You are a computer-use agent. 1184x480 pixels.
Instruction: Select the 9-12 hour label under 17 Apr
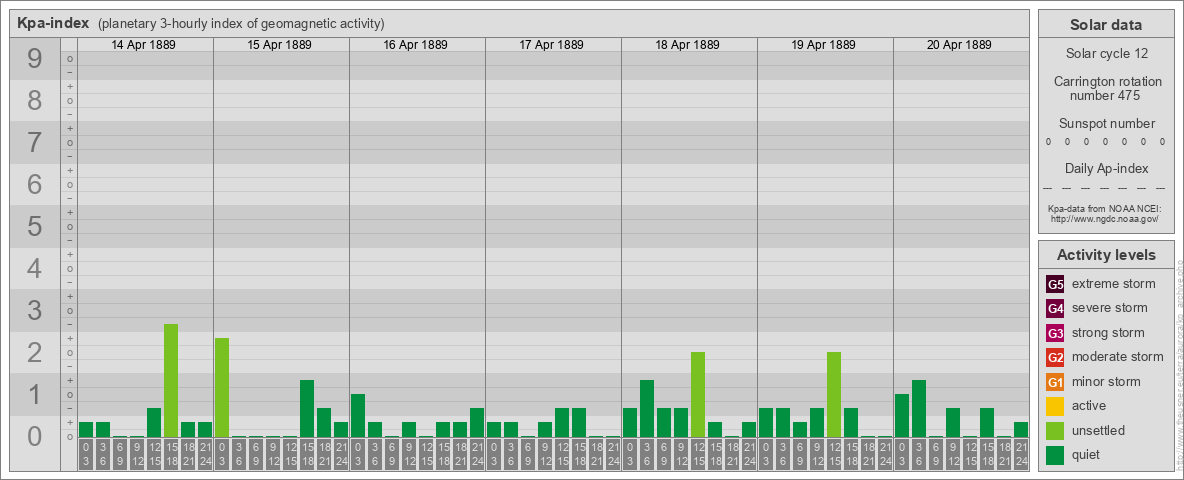point(544,454)
